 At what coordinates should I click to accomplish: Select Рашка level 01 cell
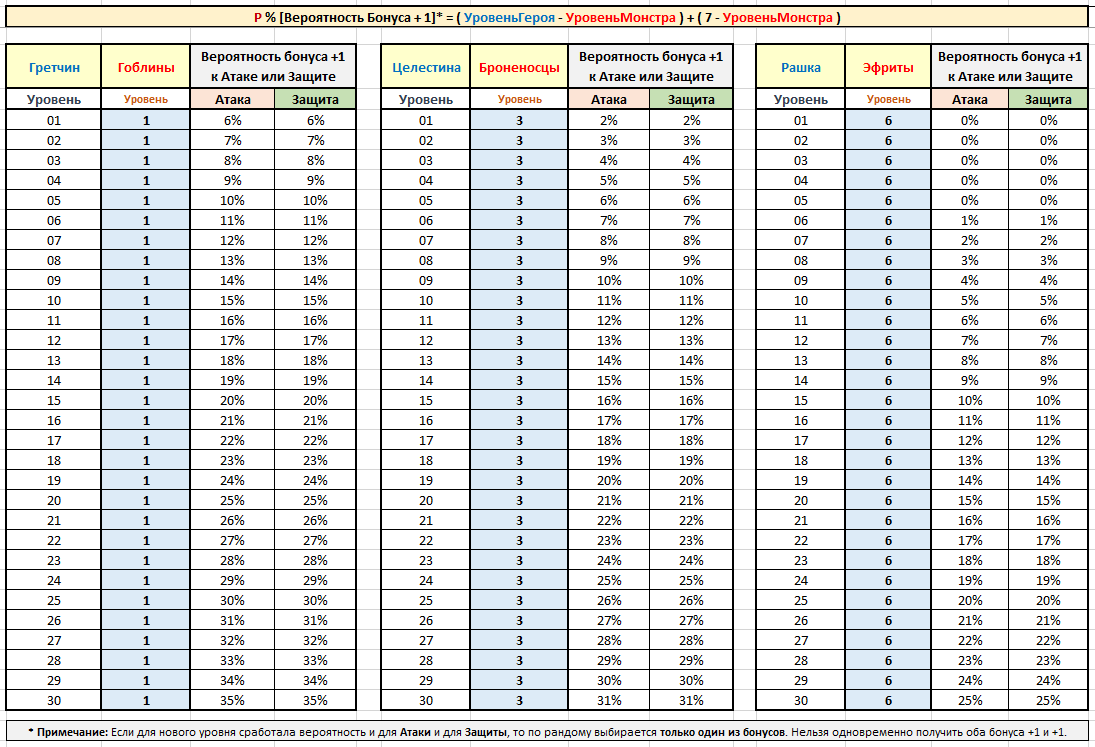coord(800,120)
